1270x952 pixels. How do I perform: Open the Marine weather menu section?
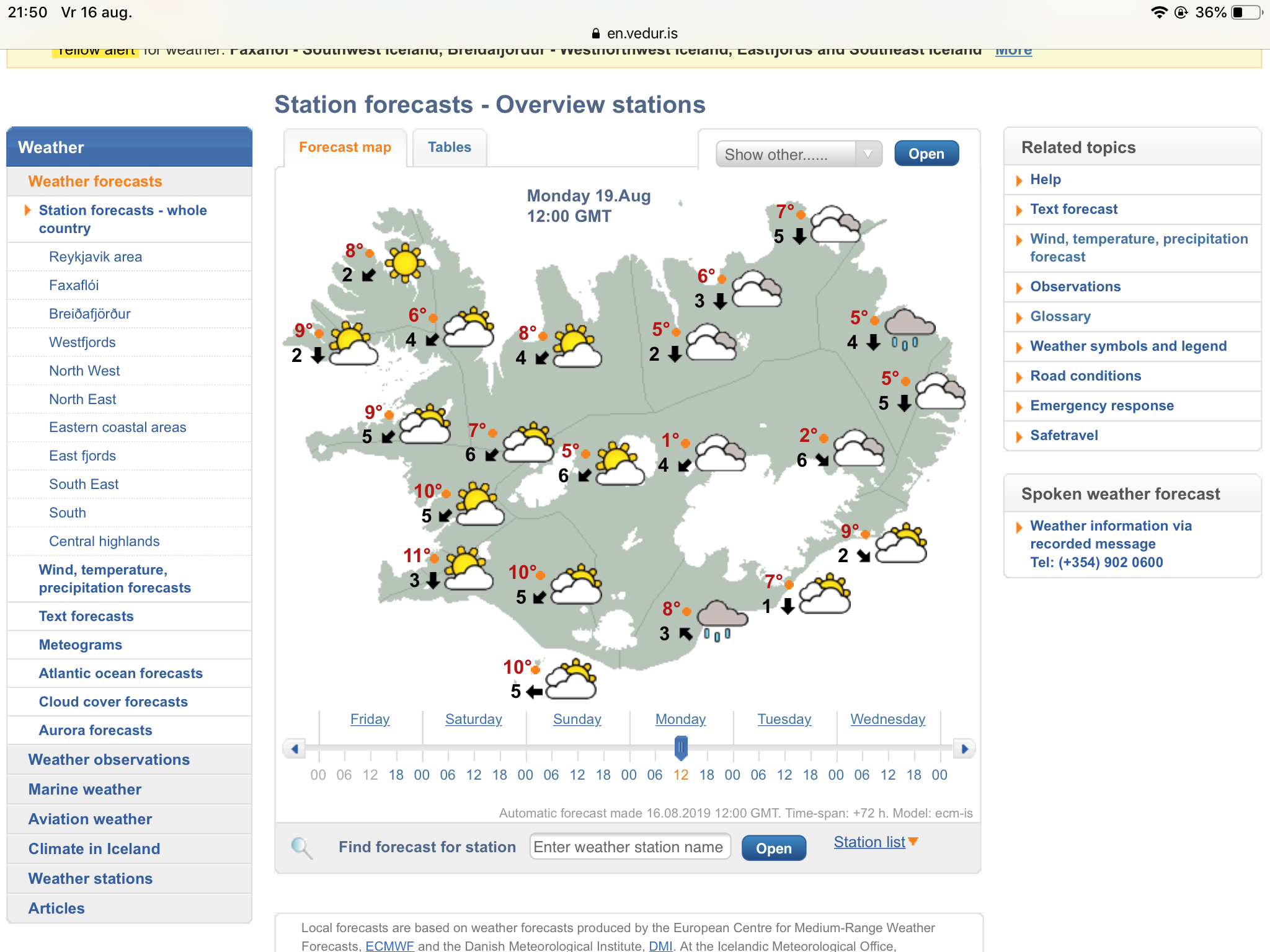coord(85,790)
